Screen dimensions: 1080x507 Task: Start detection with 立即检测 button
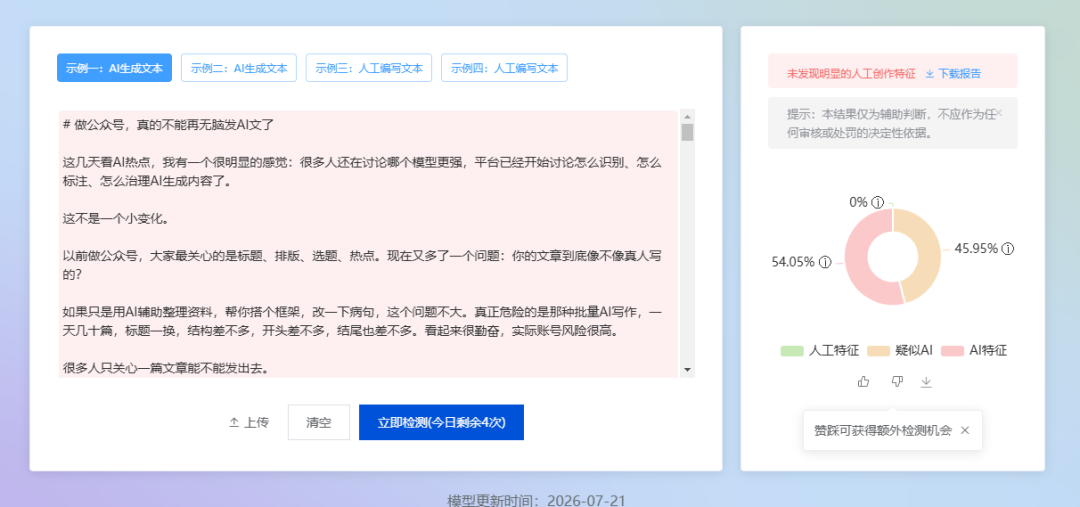click(442, 422)
